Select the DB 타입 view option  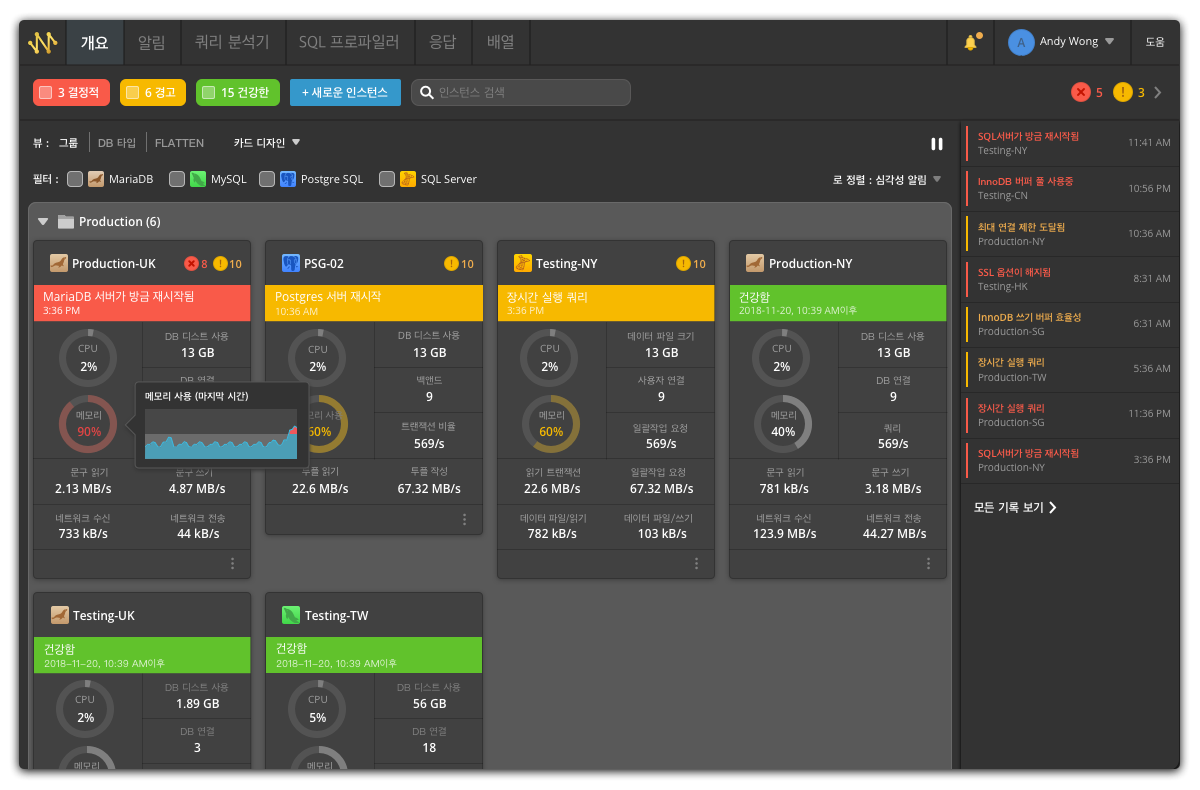tap(117, 143)
